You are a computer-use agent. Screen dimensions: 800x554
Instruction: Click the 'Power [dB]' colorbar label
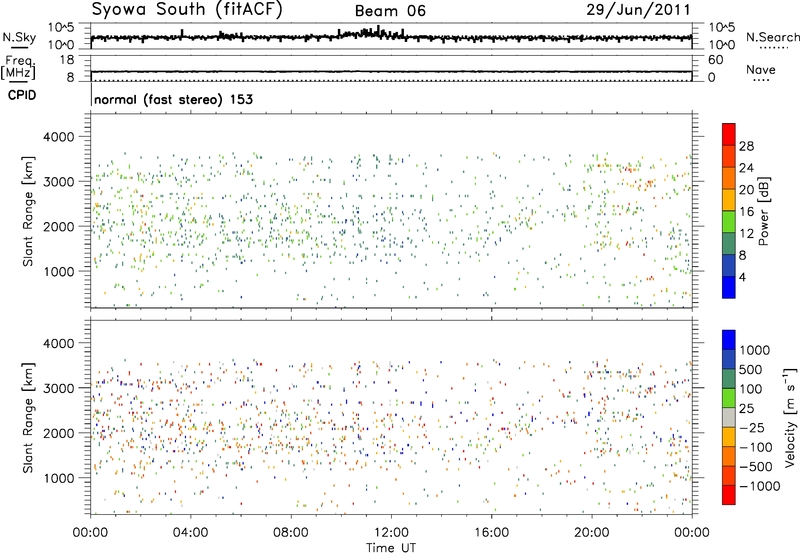[x=763, y=211]
